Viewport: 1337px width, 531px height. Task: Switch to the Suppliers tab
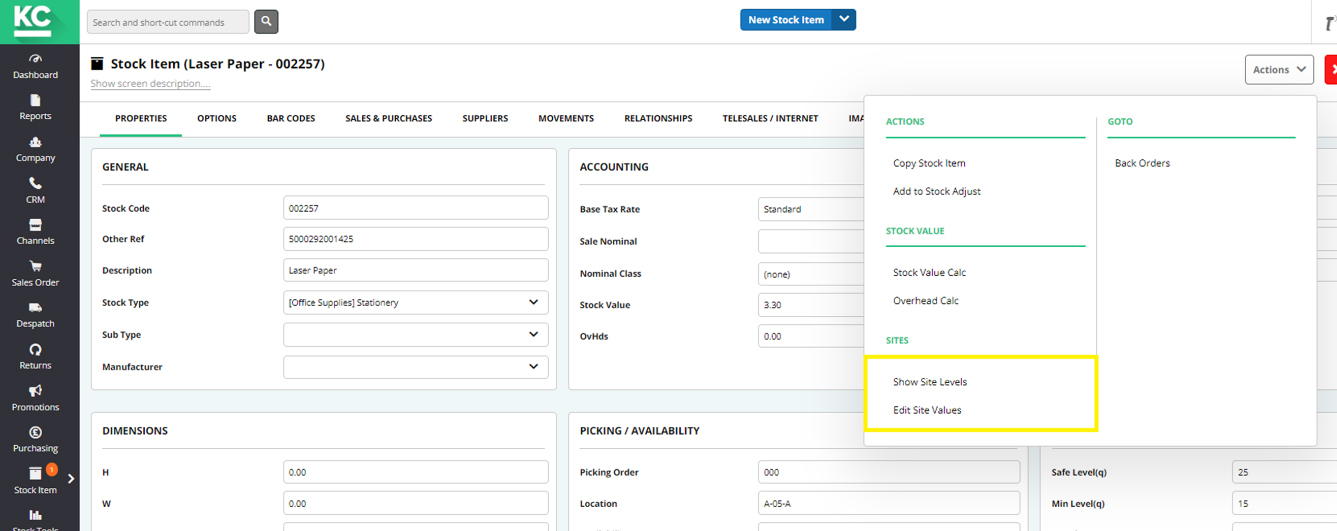(485, 118)
